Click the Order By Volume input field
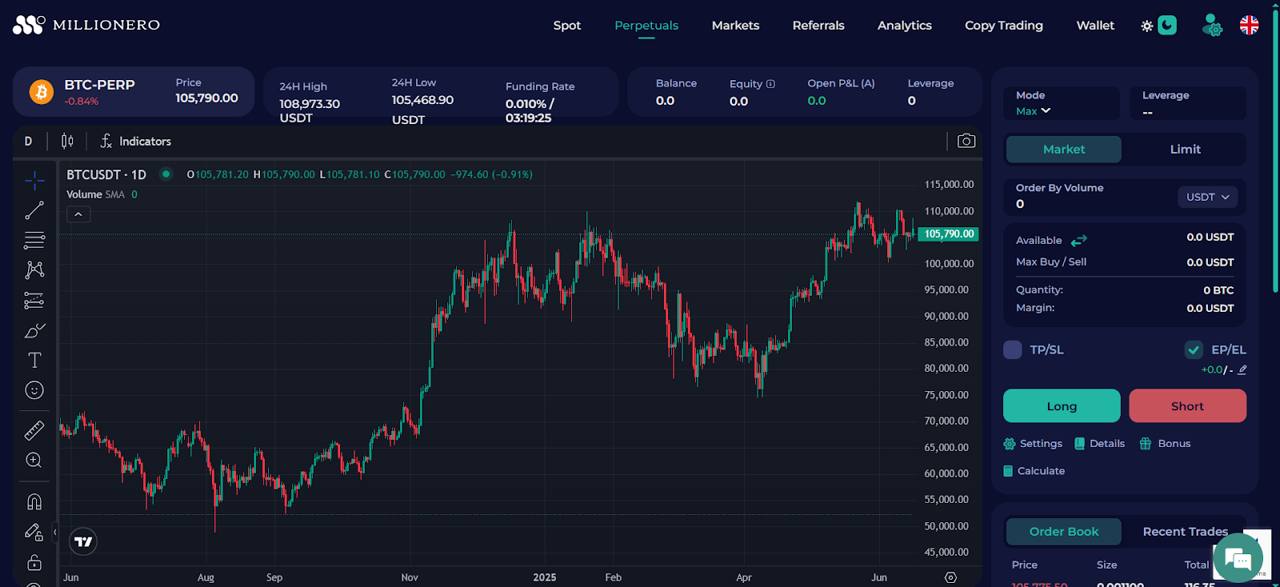This screenshot has height=587, width=1280. 1090,204
